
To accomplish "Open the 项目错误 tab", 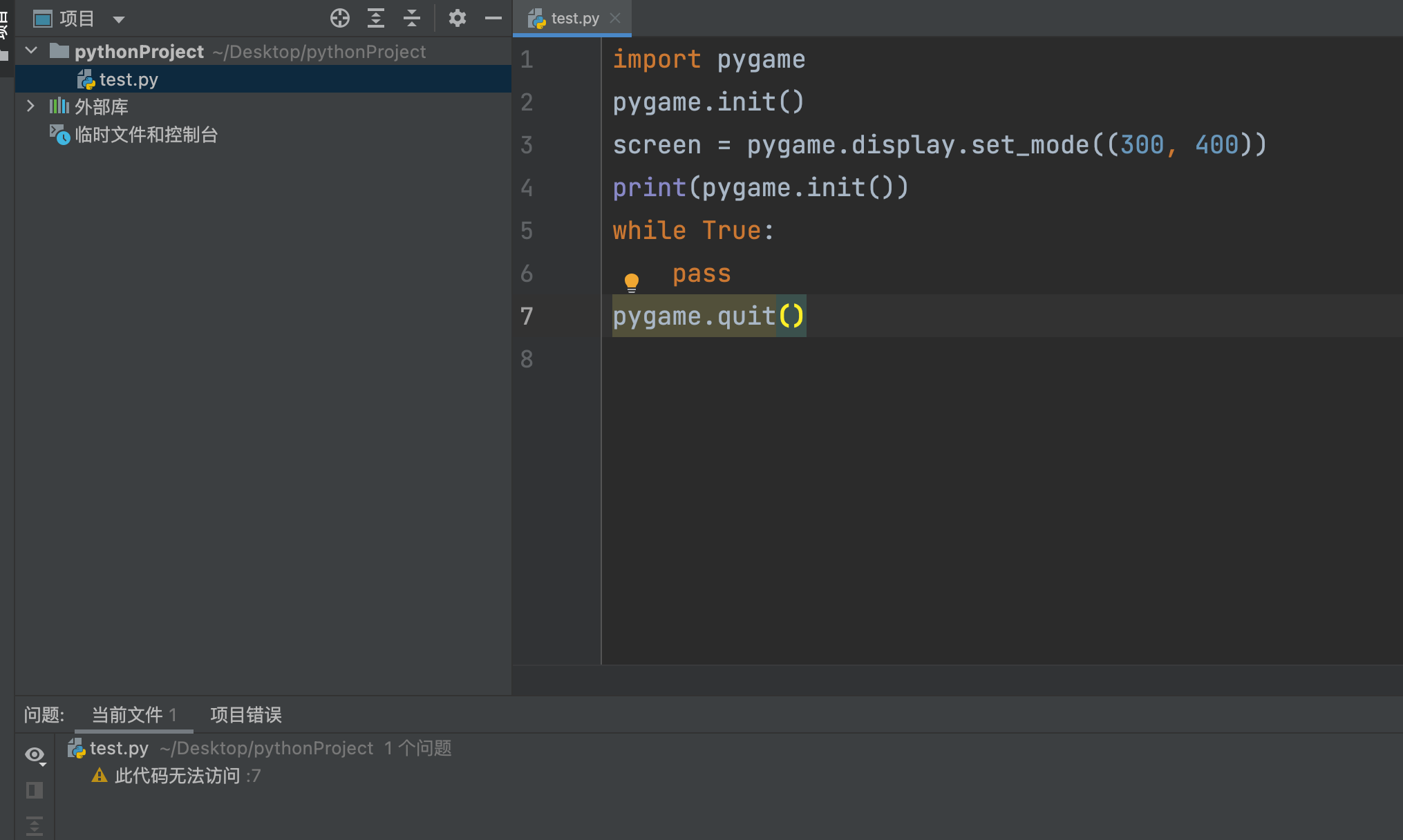I will 246,714.
